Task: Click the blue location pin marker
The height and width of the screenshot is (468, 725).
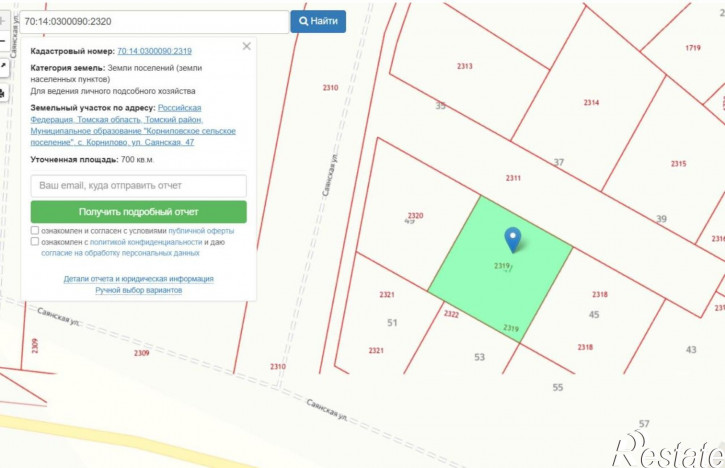Action: (513, 239)
